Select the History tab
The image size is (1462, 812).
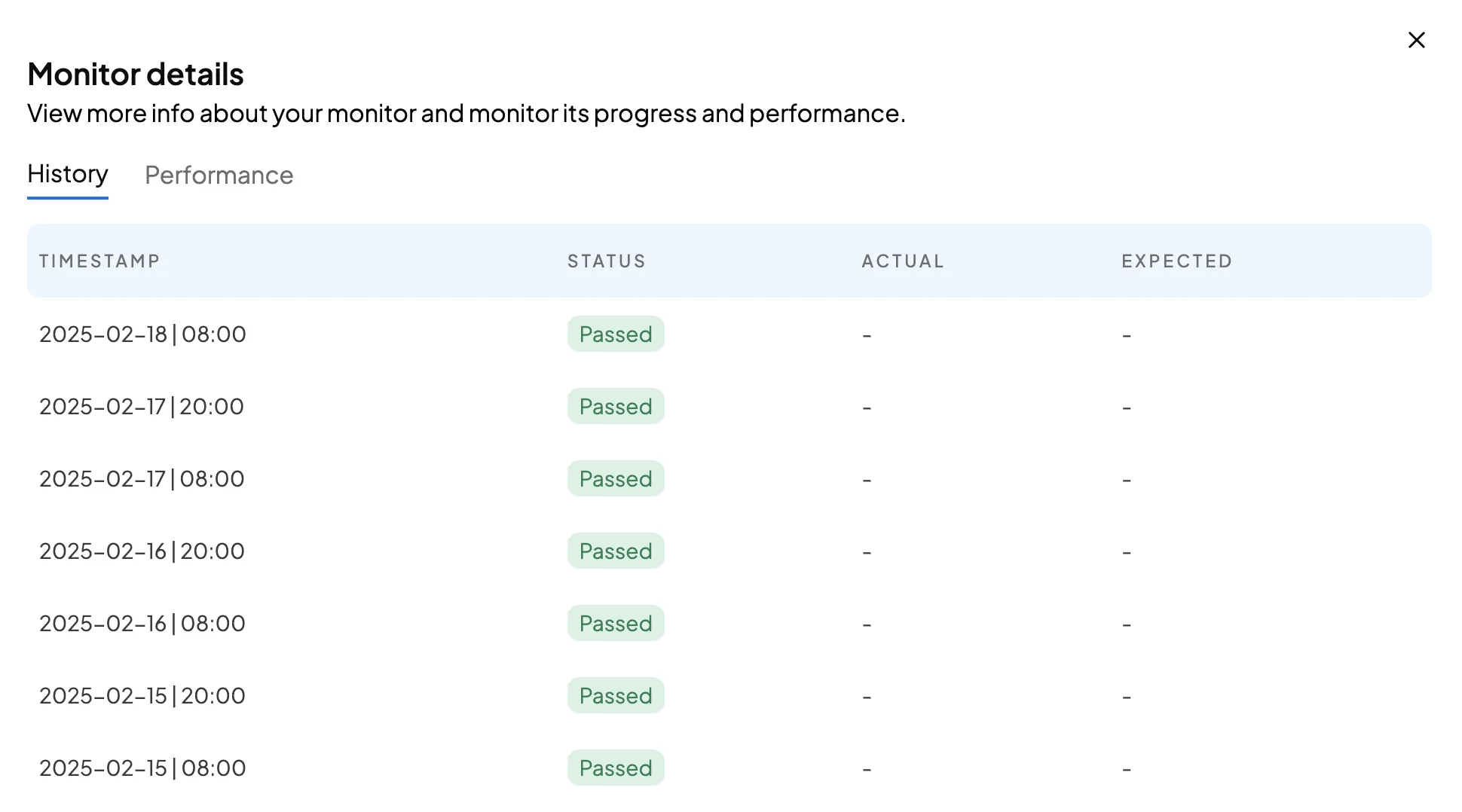[x=68, y=174]
